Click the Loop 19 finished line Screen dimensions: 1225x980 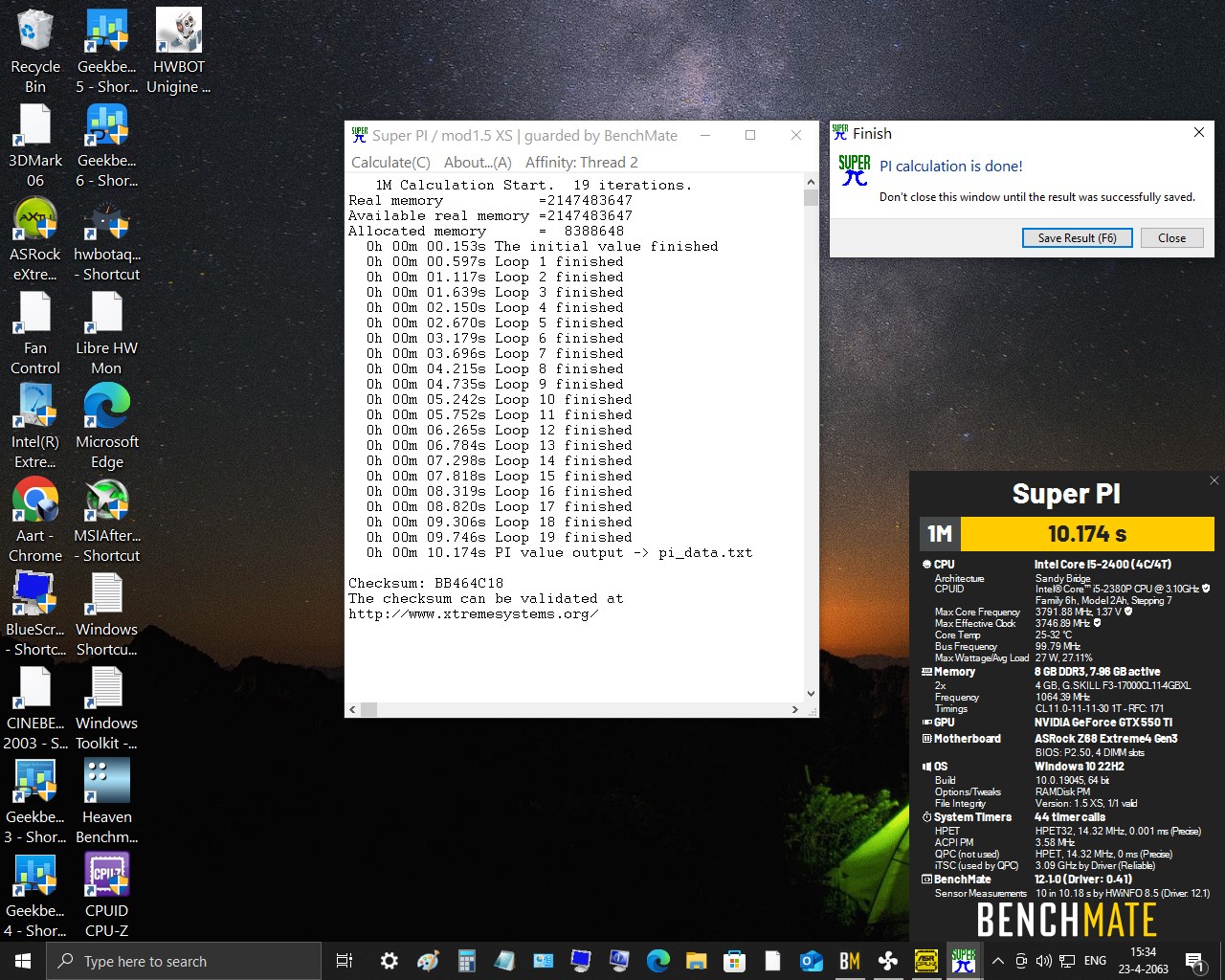(499, 538)
